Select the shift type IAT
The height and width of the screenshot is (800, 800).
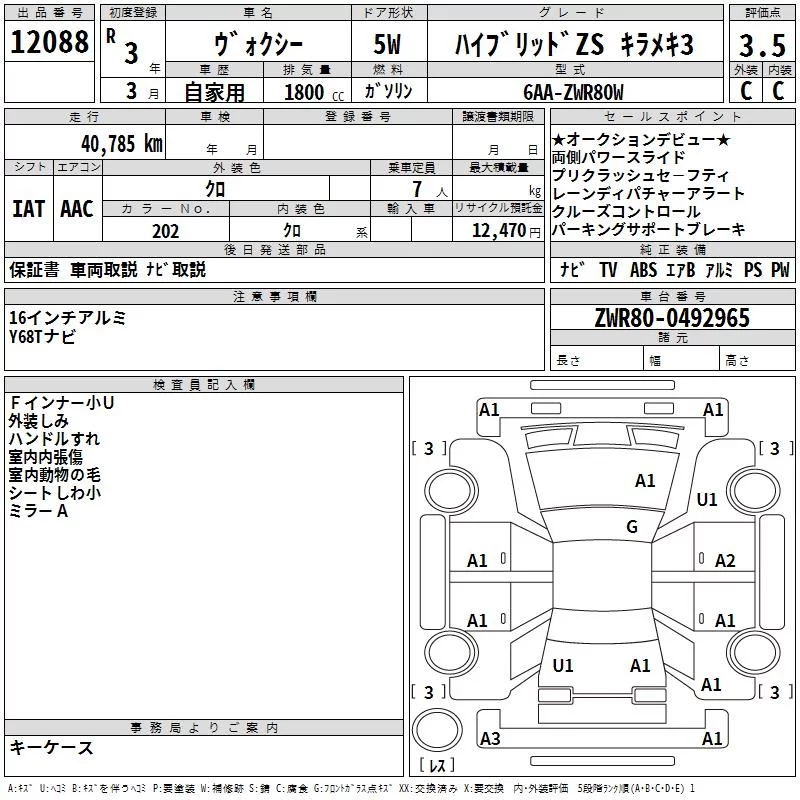pyautogui.click(x=29, y=209)
